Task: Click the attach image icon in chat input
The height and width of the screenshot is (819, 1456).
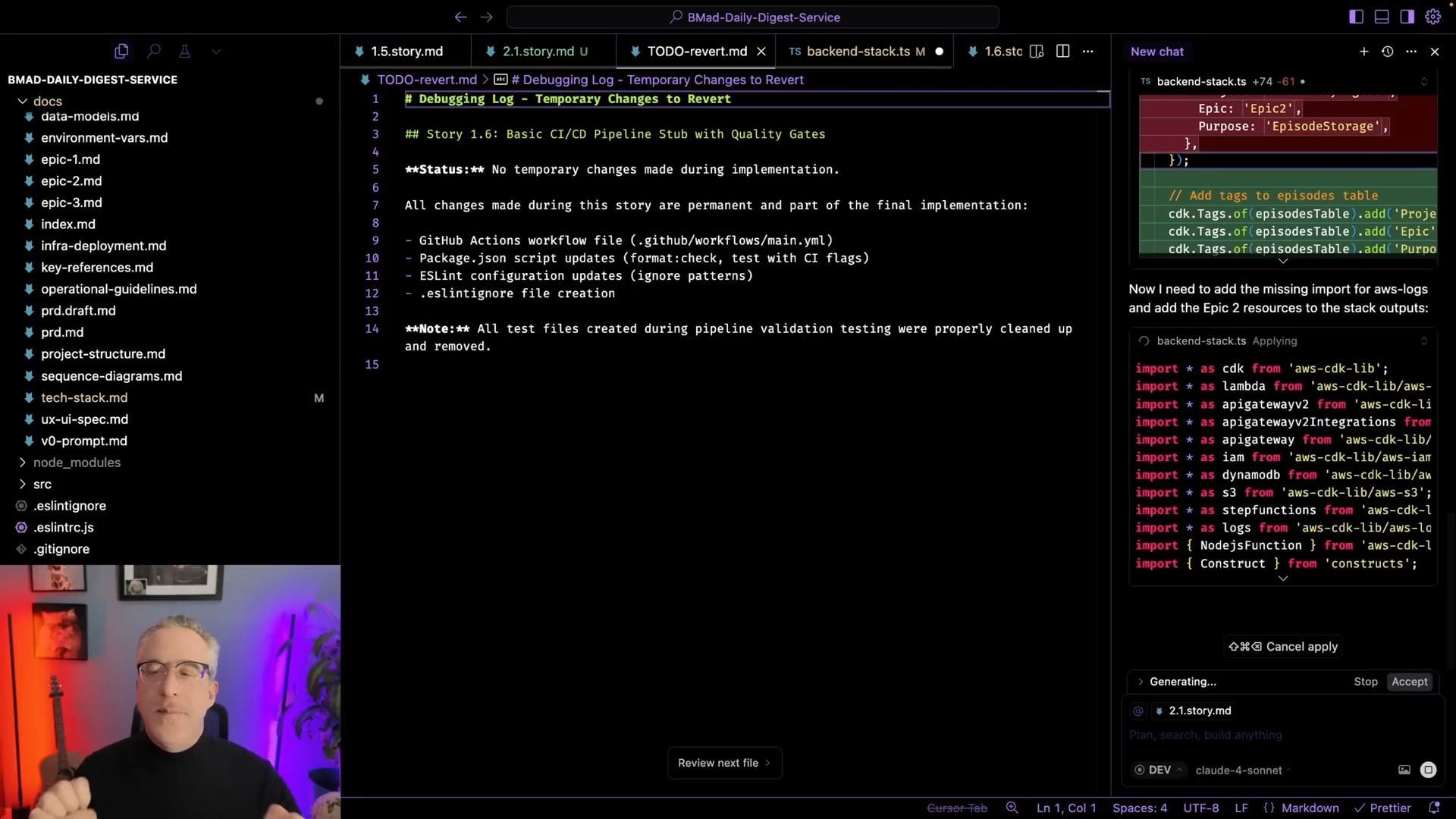Action: (1404, 770)
